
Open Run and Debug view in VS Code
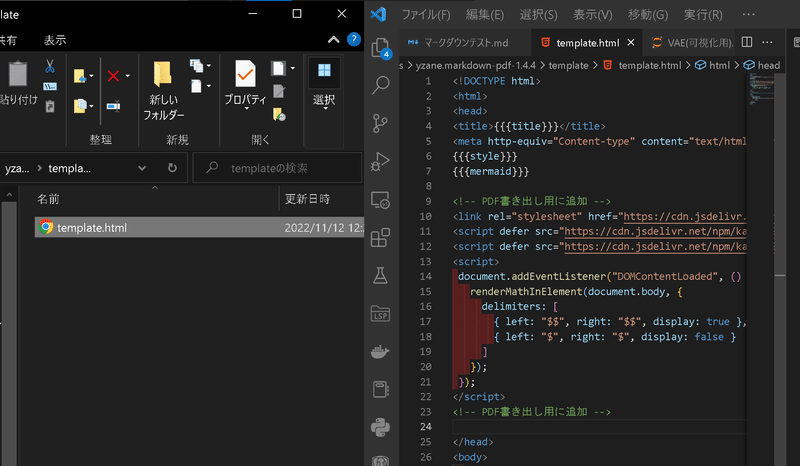(x=380, y=161)
